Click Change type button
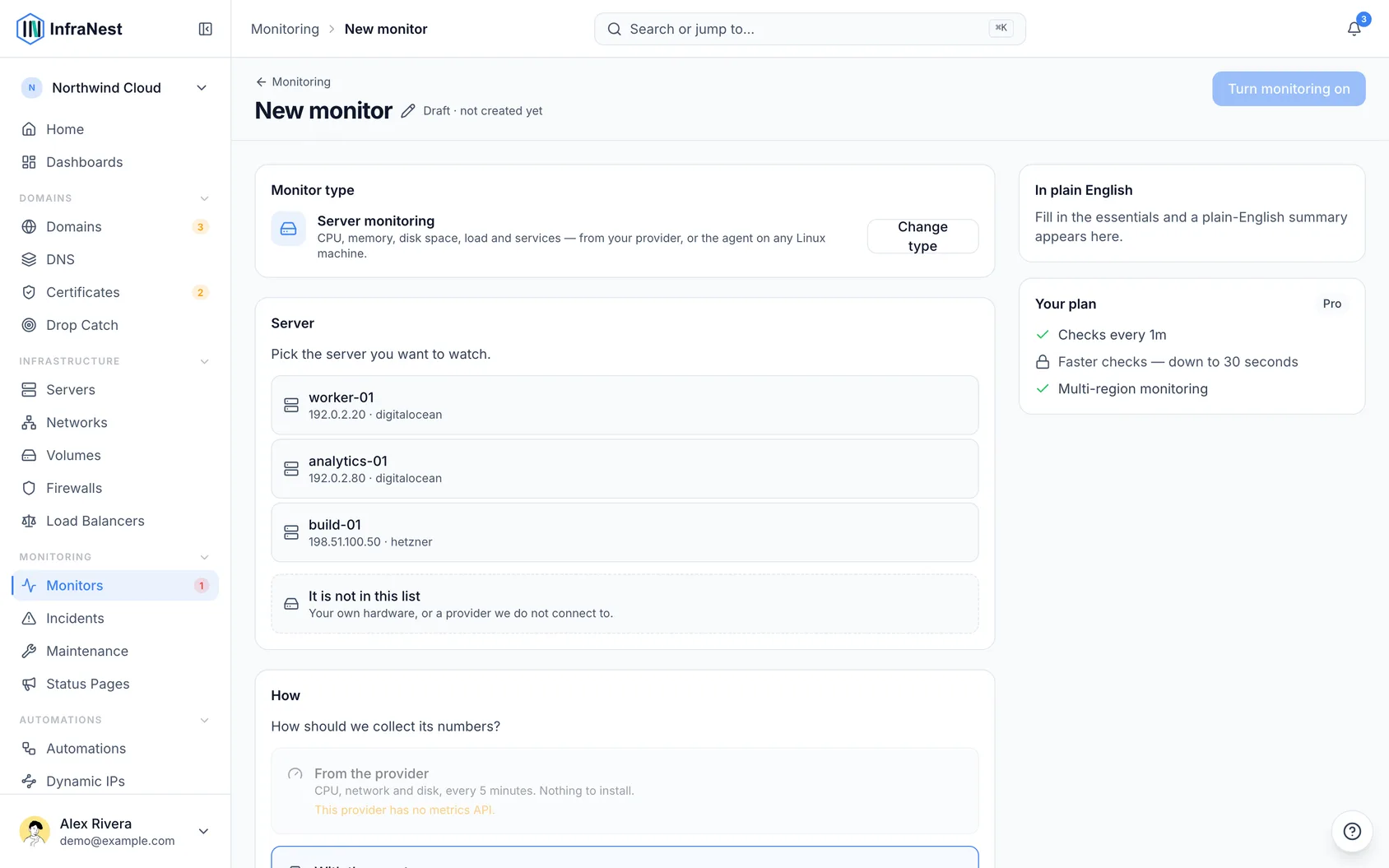Viewport: 1389px width, 868px height. point(922,236)
